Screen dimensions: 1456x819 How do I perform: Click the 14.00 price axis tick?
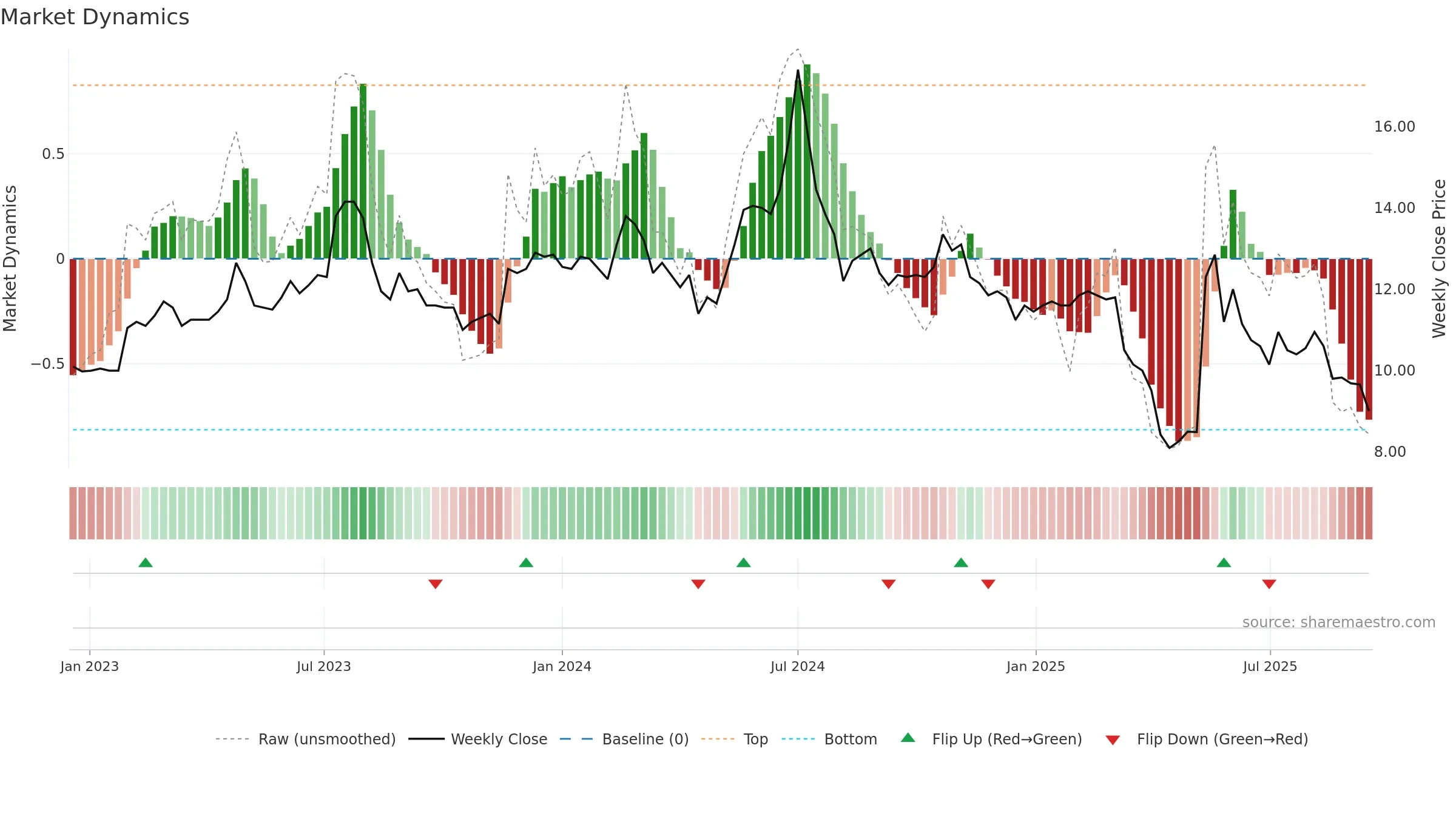tap(1394, 208)
